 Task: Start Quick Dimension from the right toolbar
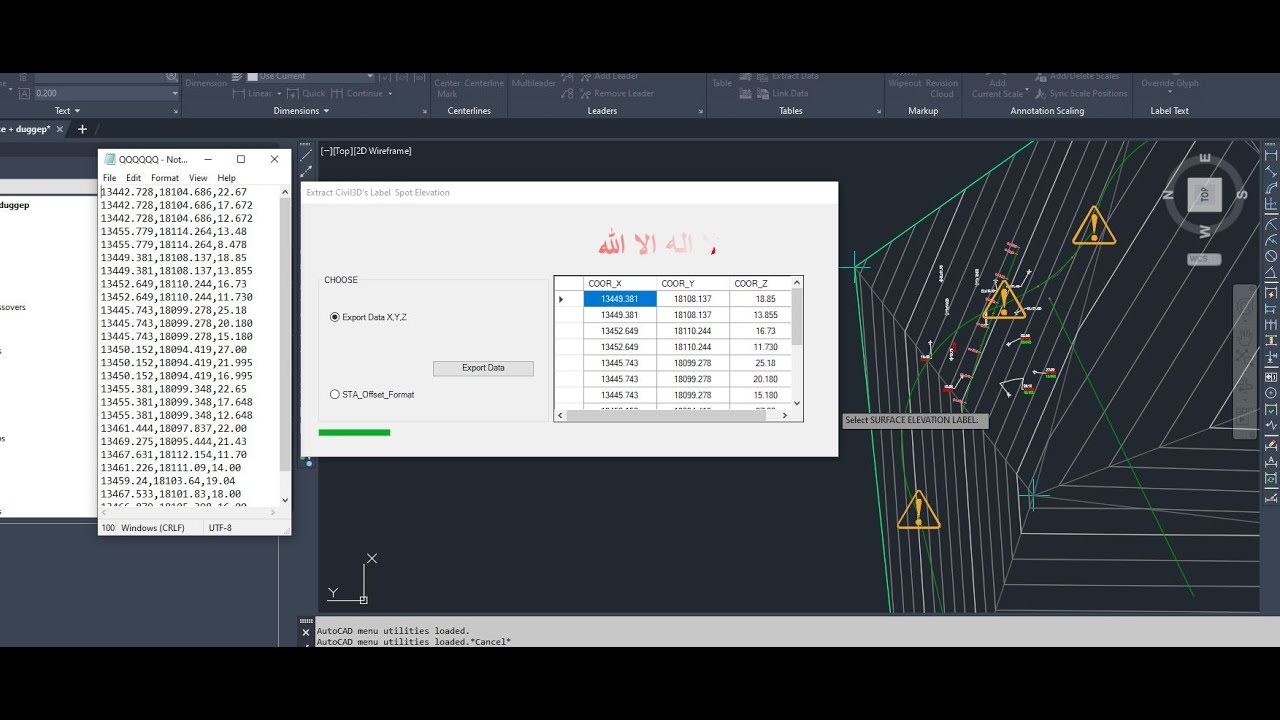click(x=1271, y=293)
